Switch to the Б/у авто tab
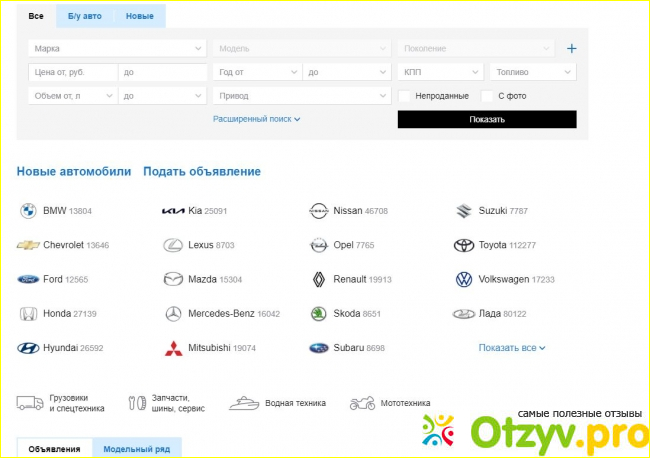Viewport: 650px width, 458px height. click(85, 17)
